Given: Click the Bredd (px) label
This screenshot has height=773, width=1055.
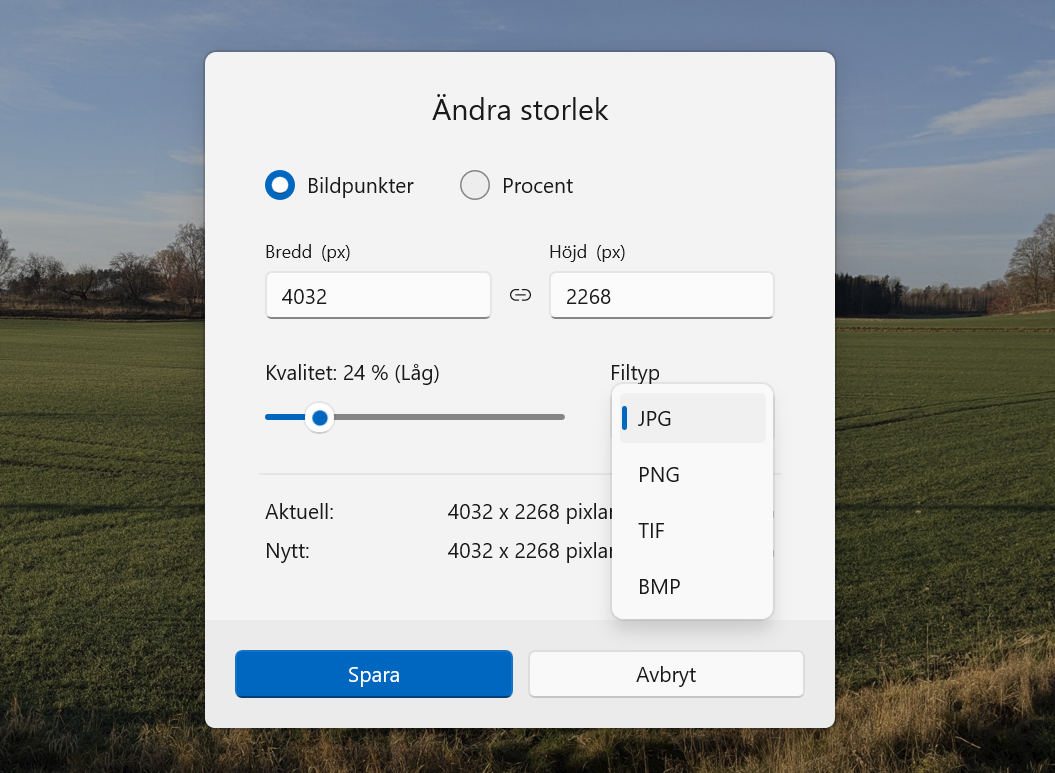Looking at the screenshot, I should (308, 252).
